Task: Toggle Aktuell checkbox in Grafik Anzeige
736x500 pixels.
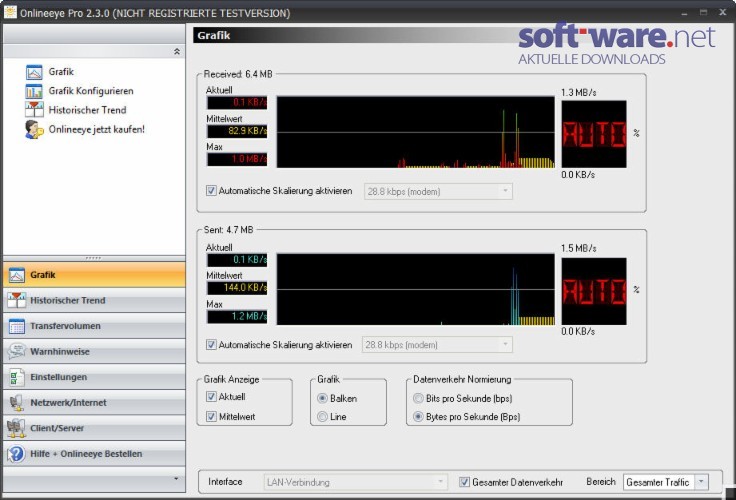Action: pos(211,397)
